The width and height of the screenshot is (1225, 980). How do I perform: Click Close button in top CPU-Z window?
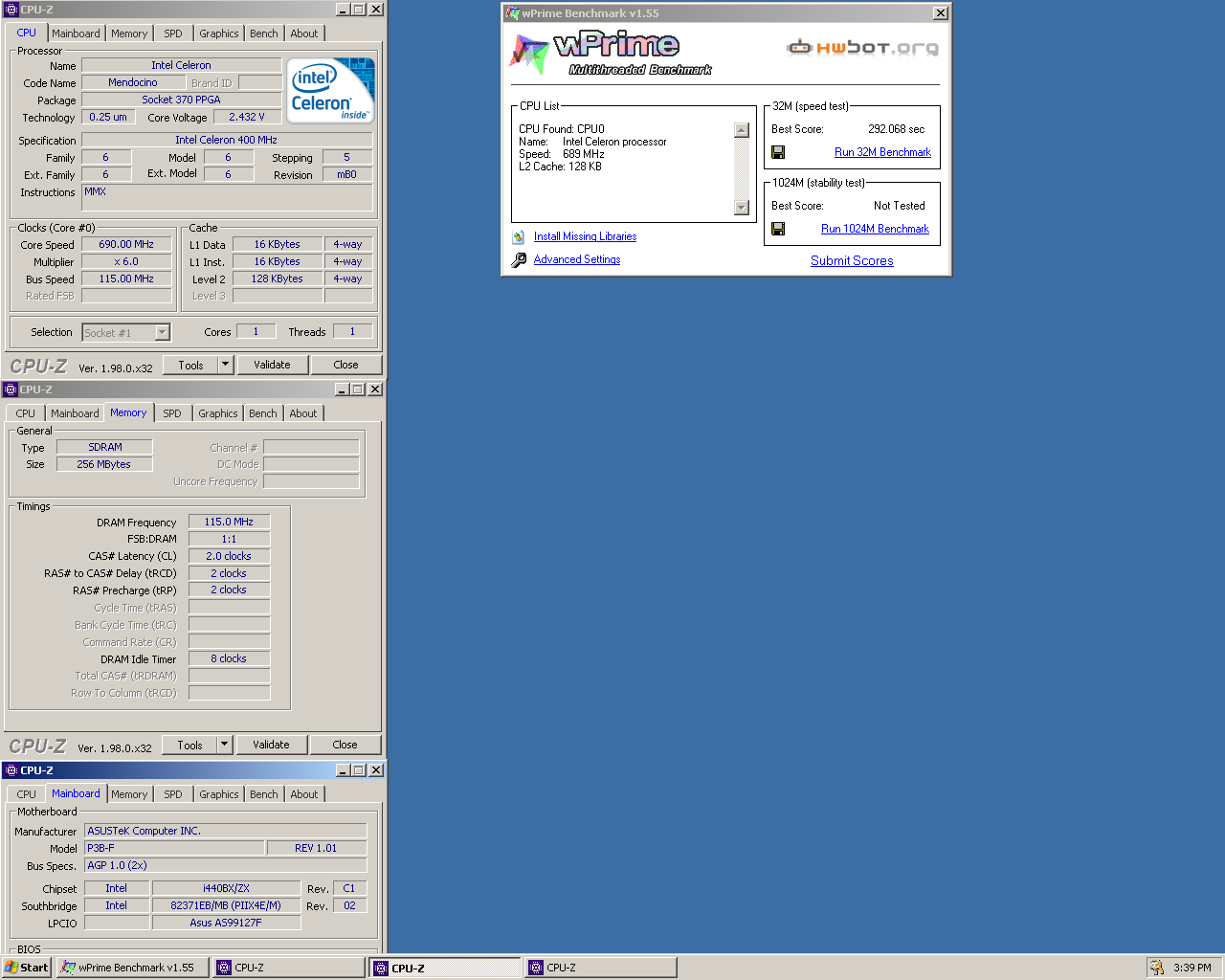[x=346, y=365]
